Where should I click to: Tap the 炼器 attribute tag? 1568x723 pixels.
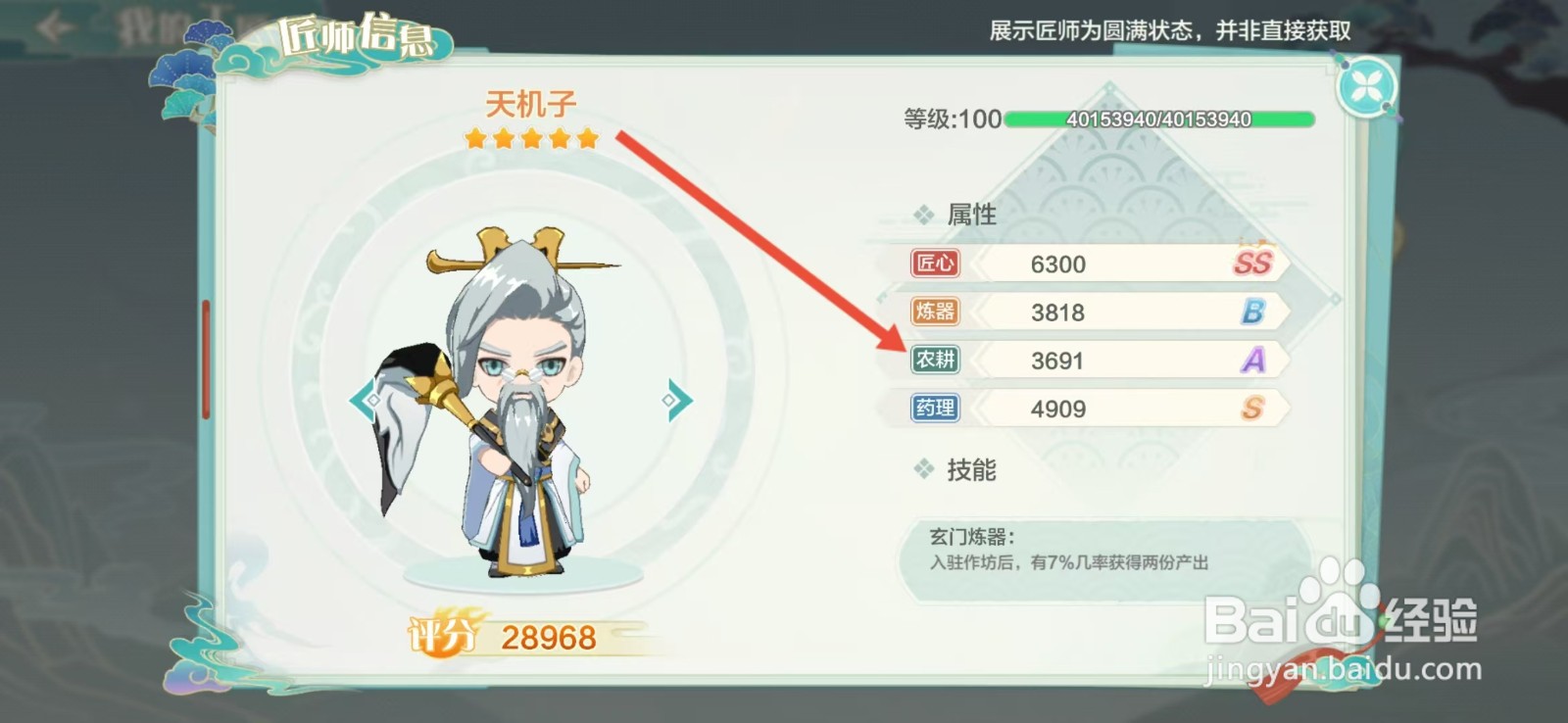tap(935, 312)
